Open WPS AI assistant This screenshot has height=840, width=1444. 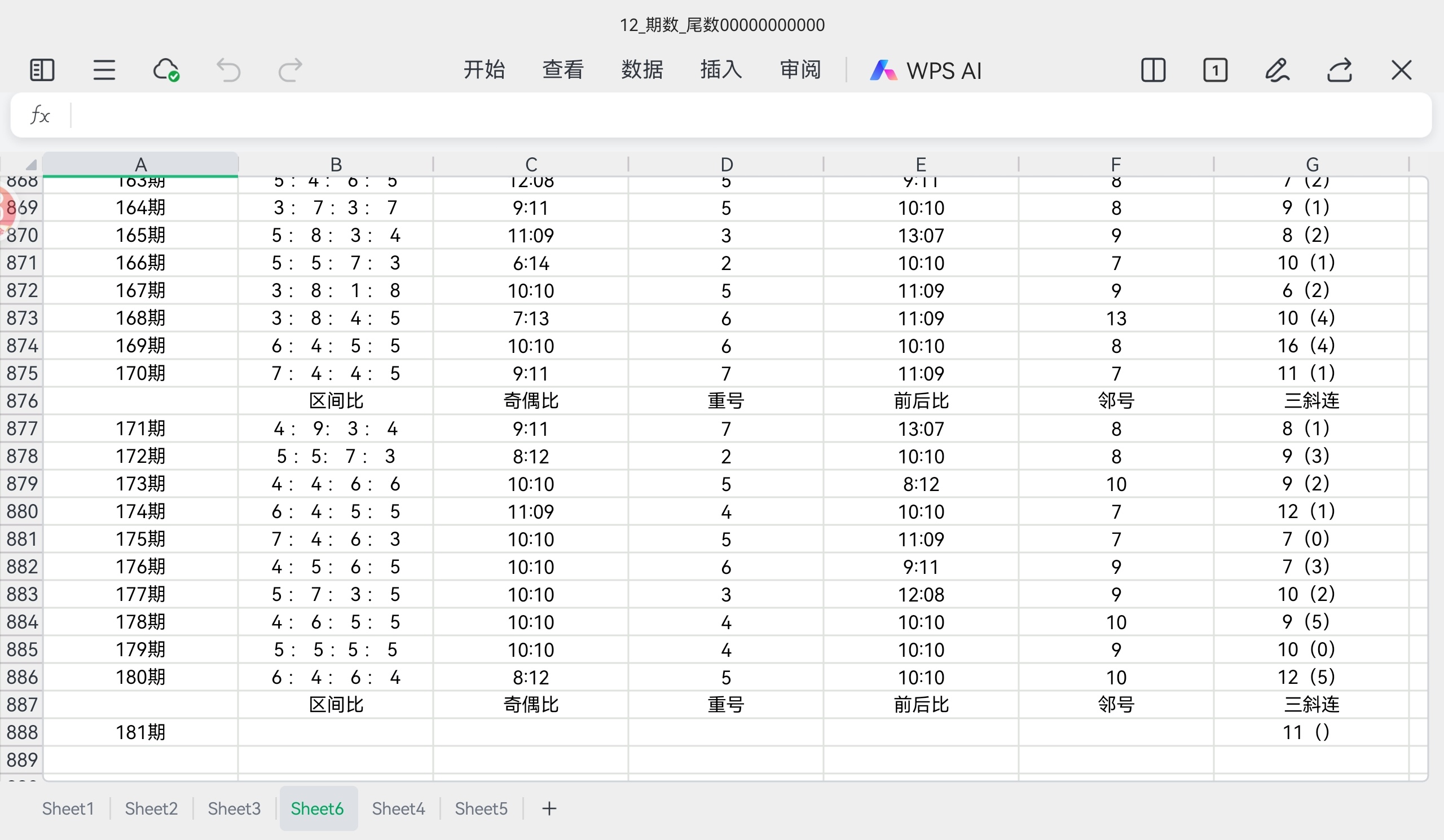coord(926,70)
